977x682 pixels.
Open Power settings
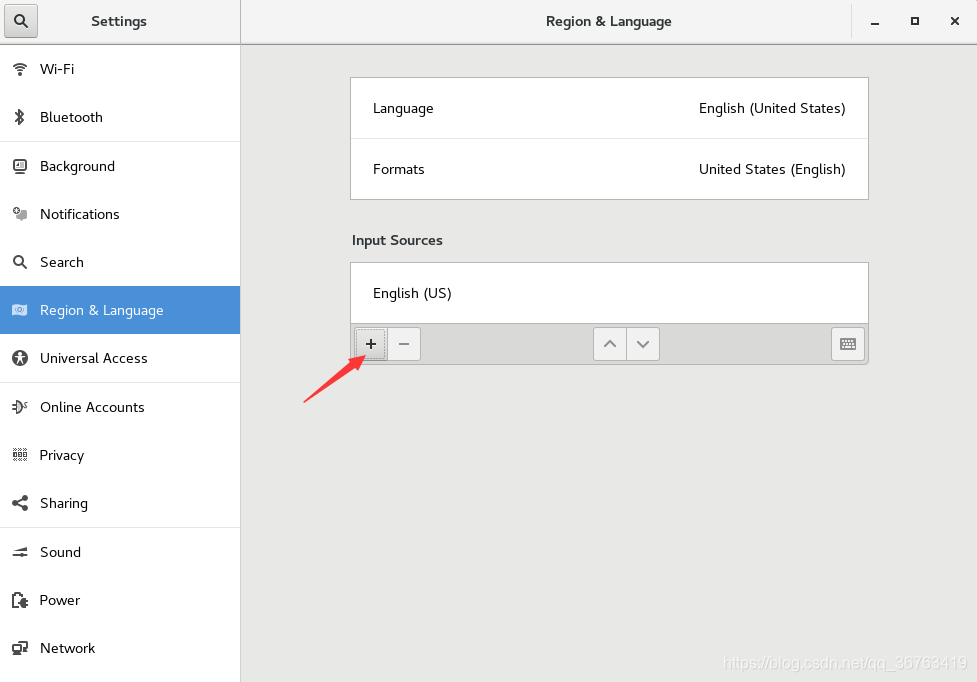[x=120, y=600]
